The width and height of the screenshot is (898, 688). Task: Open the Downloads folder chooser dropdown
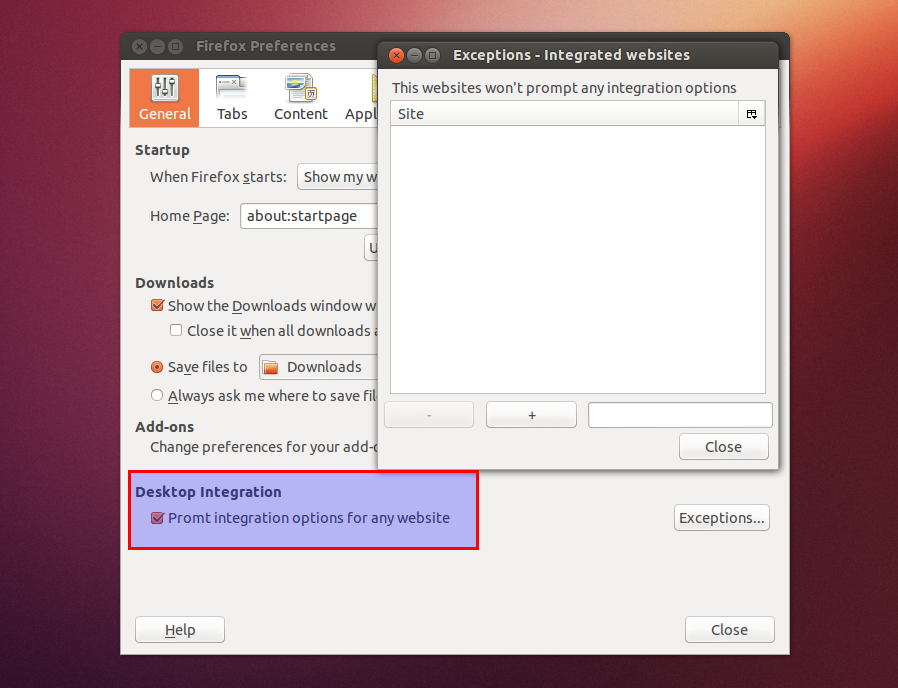tap(318, 367)
